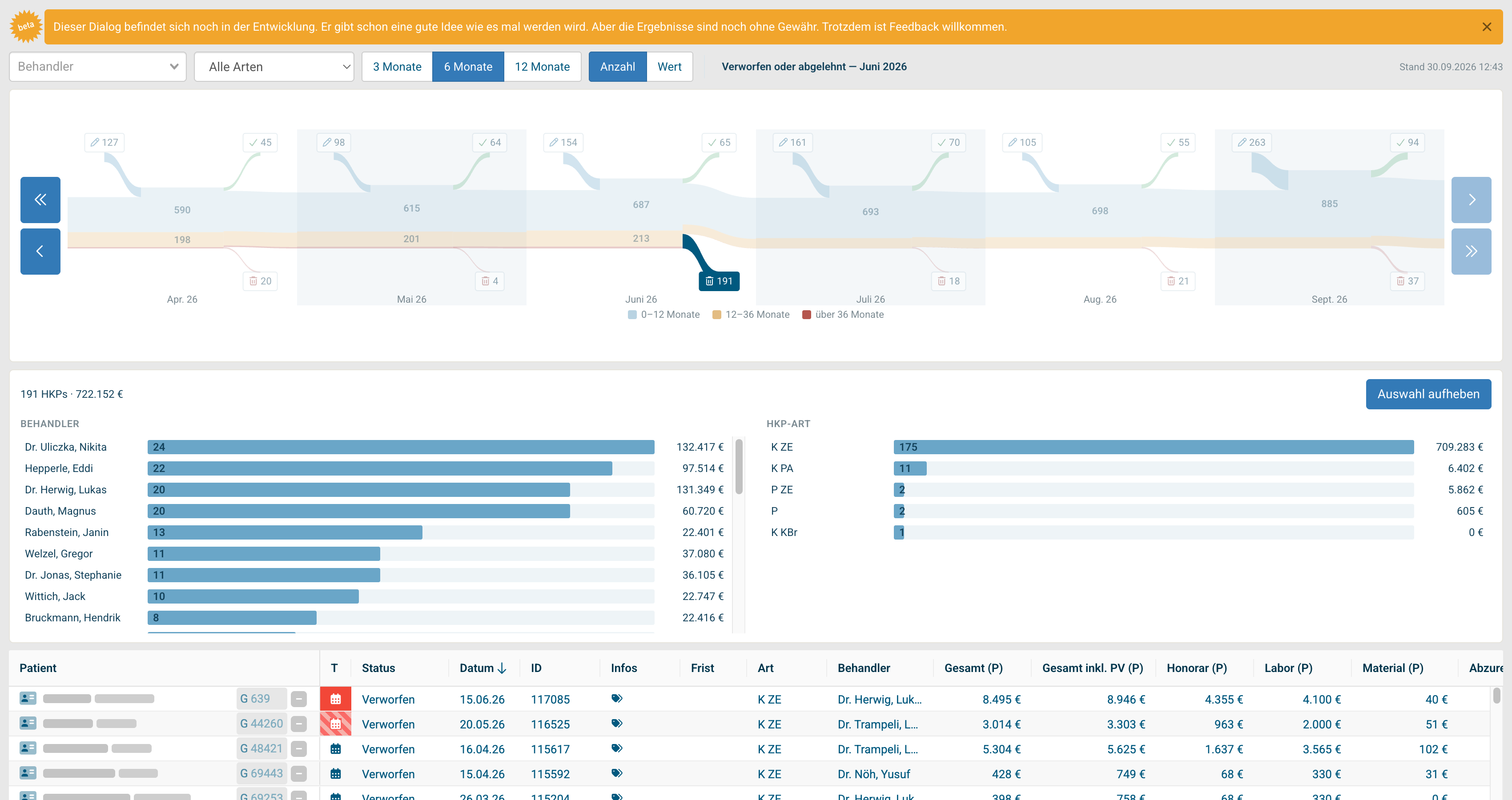Click striped calendar icon for ID 116525
The width and height of the screenshot is (1512, 800).
click(x=336, y=724)
